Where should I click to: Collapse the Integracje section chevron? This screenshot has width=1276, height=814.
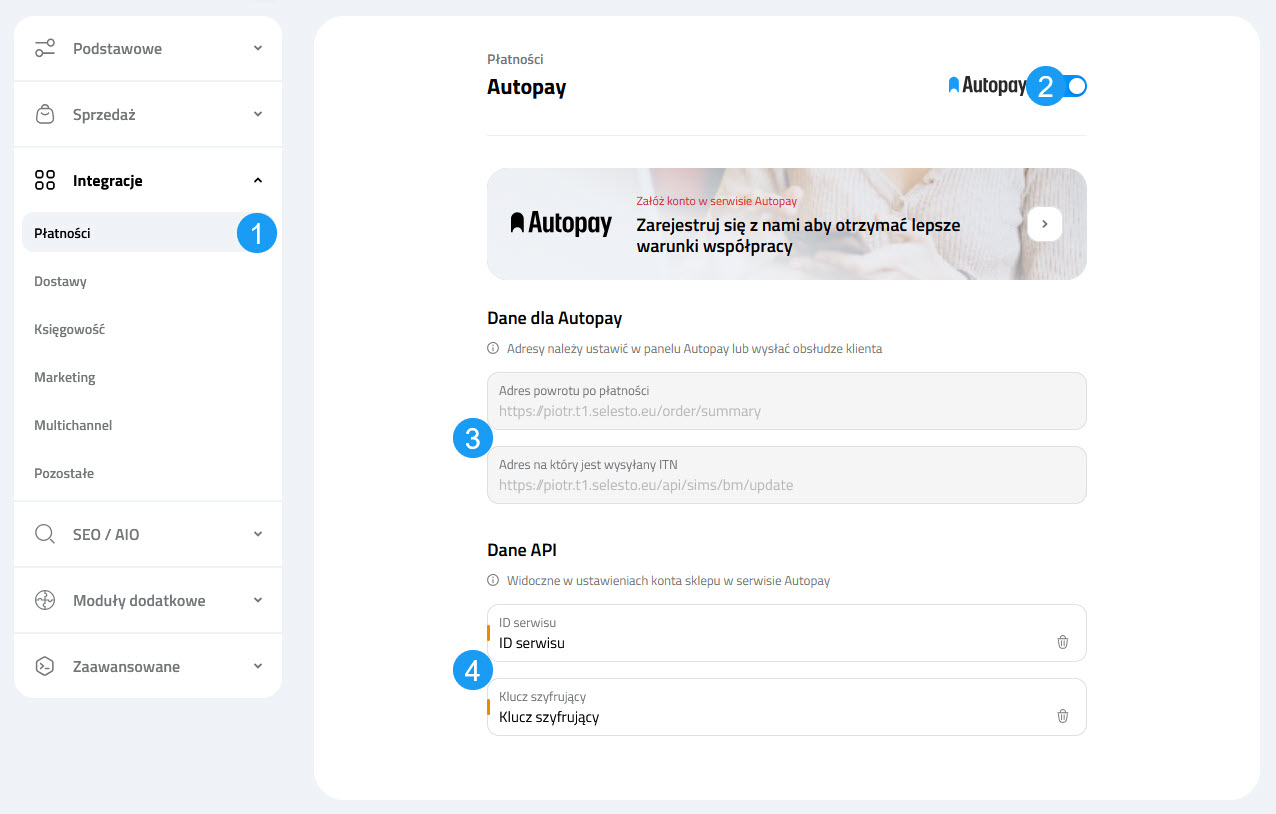tap(258, 181)
